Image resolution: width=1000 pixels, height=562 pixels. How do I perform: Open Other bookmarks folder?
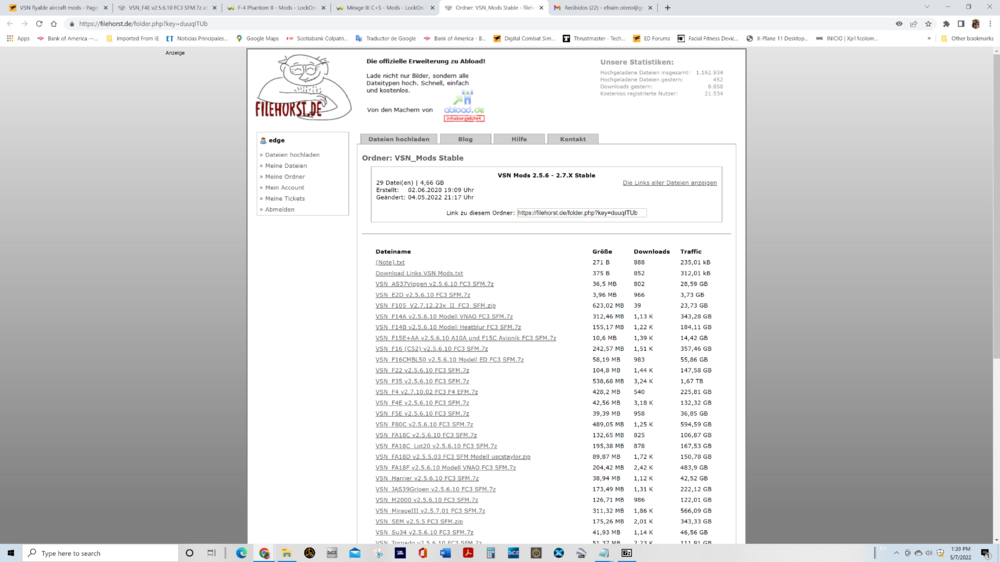coord(967,38)
